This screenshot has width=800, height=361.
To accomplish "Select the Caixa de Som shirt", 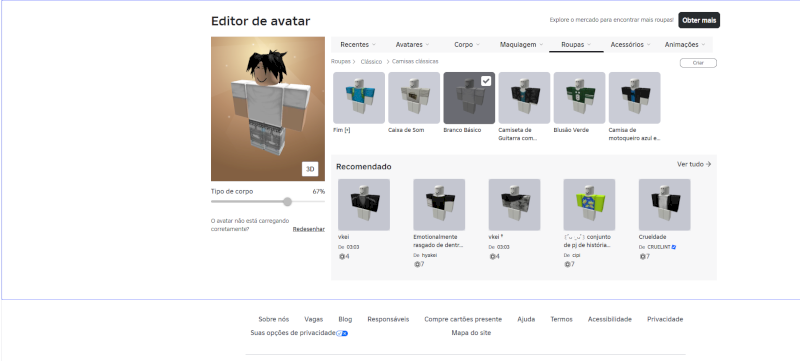I will click(x=414, y=97).
